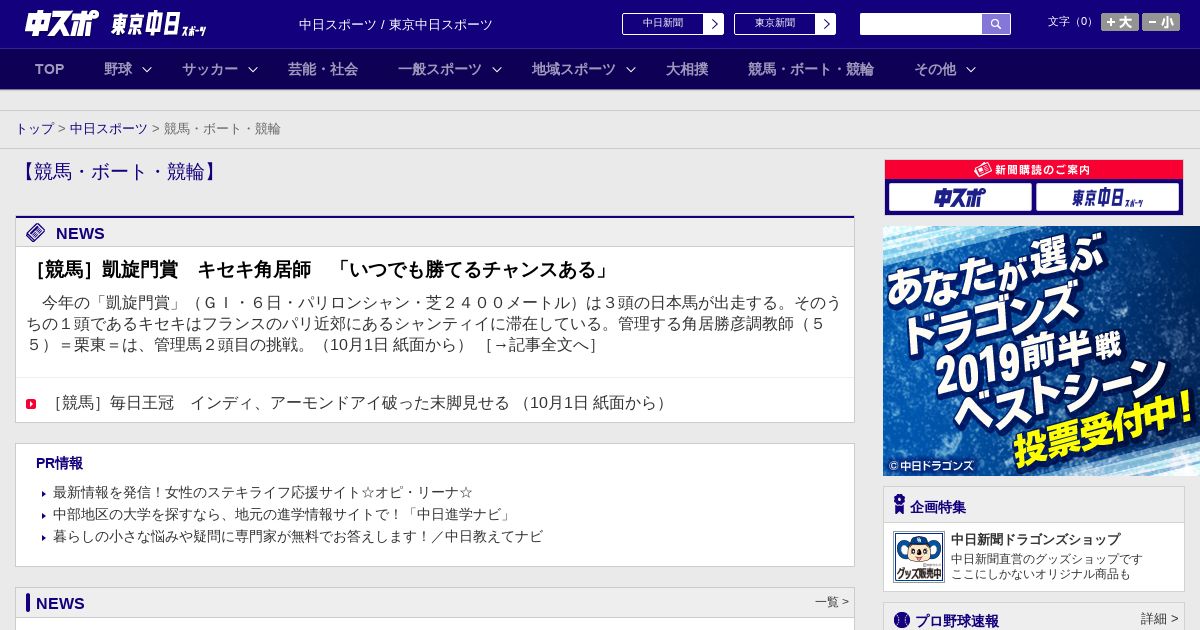Open 競馬・ボート・競輪 navigation item
1200x630 pixels.
click(x=811, y=69)
